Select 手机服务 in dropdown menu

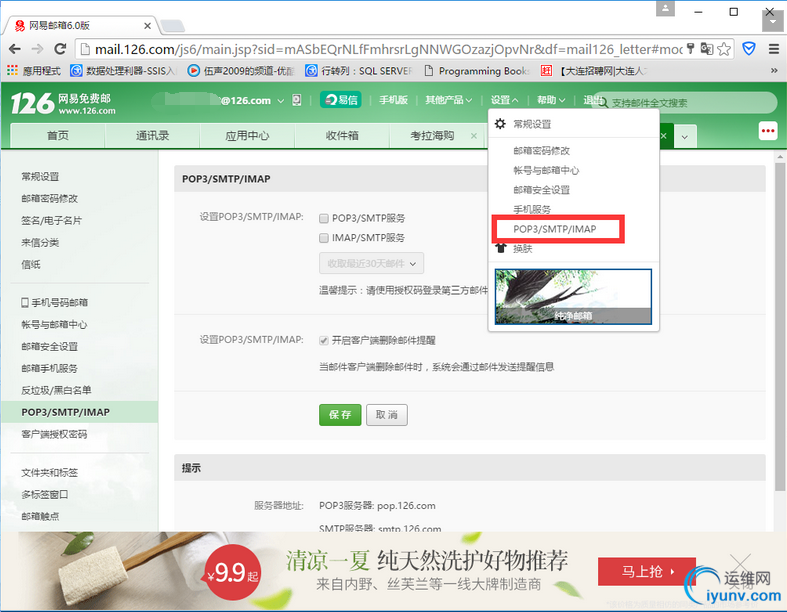pyautogui.click(x=532, y=209)
